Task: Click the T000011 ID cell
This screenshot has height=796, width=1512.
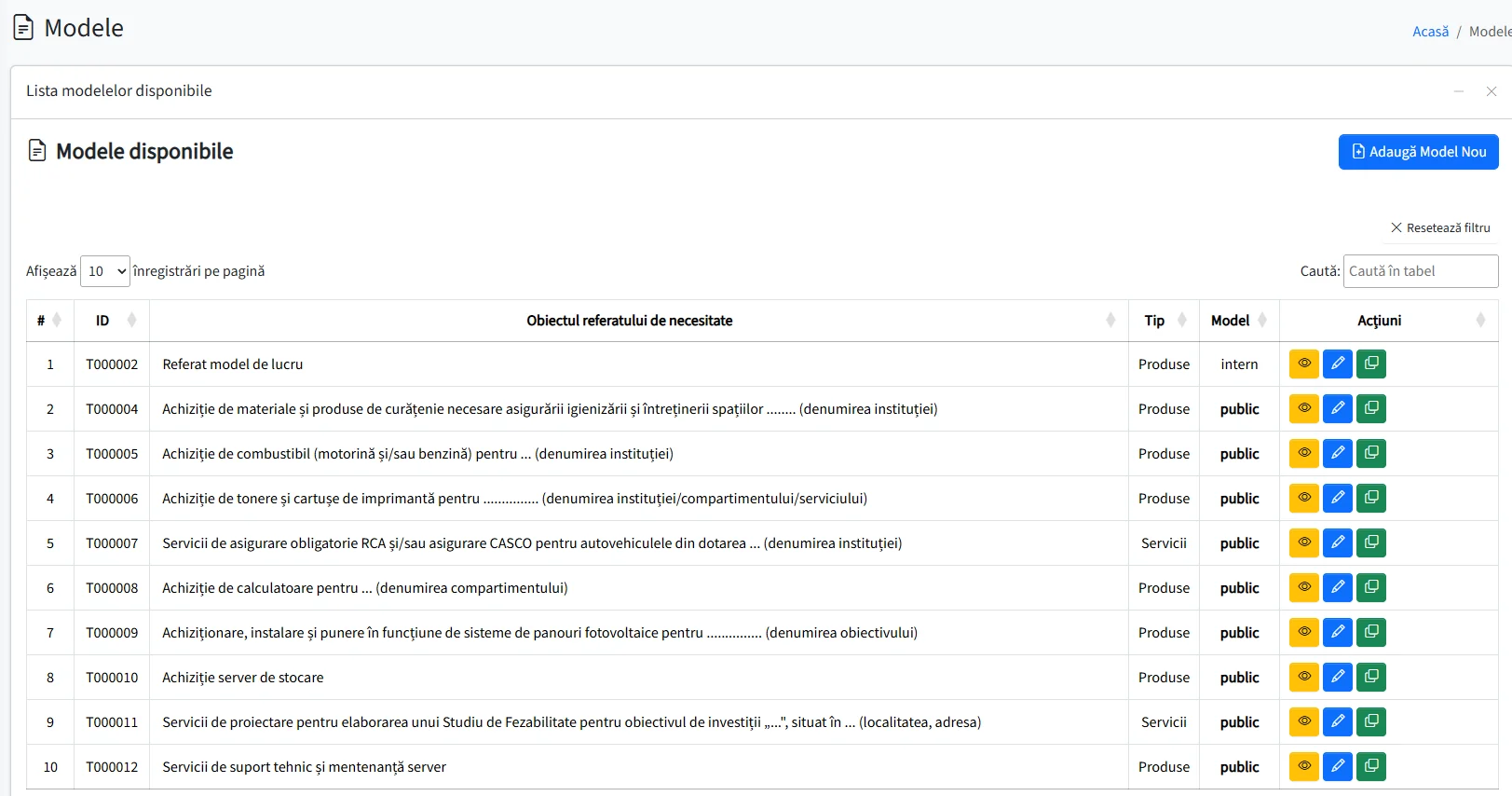Action: point(112,722)
